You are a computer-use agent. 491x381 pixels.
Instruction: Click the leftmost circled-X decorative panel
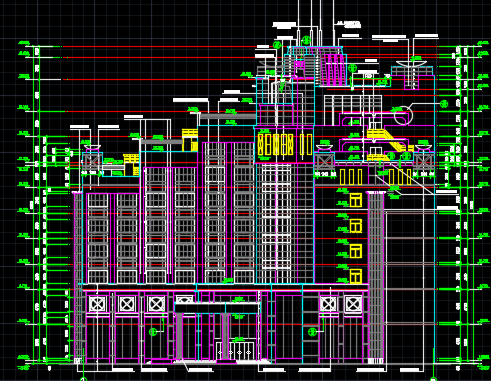click(97, 304)
